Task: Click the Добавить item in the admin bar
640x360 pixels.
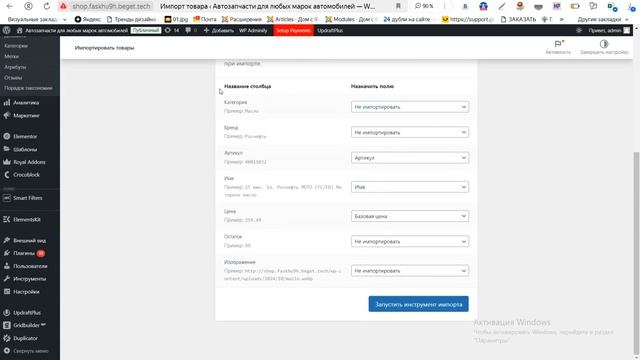Action: 218,30
